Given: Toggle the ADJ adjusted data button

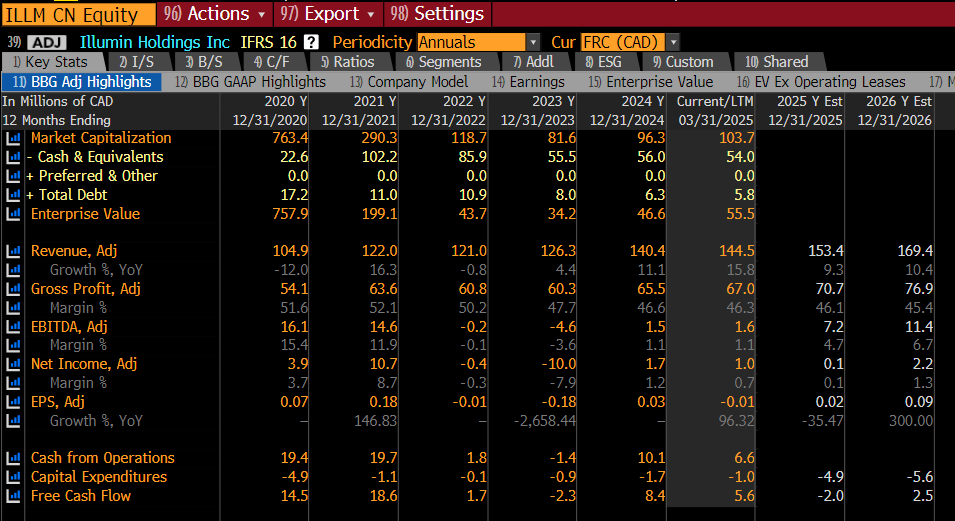Looking at the screenshot, I should pyautogui.click(x=47, y=43).
